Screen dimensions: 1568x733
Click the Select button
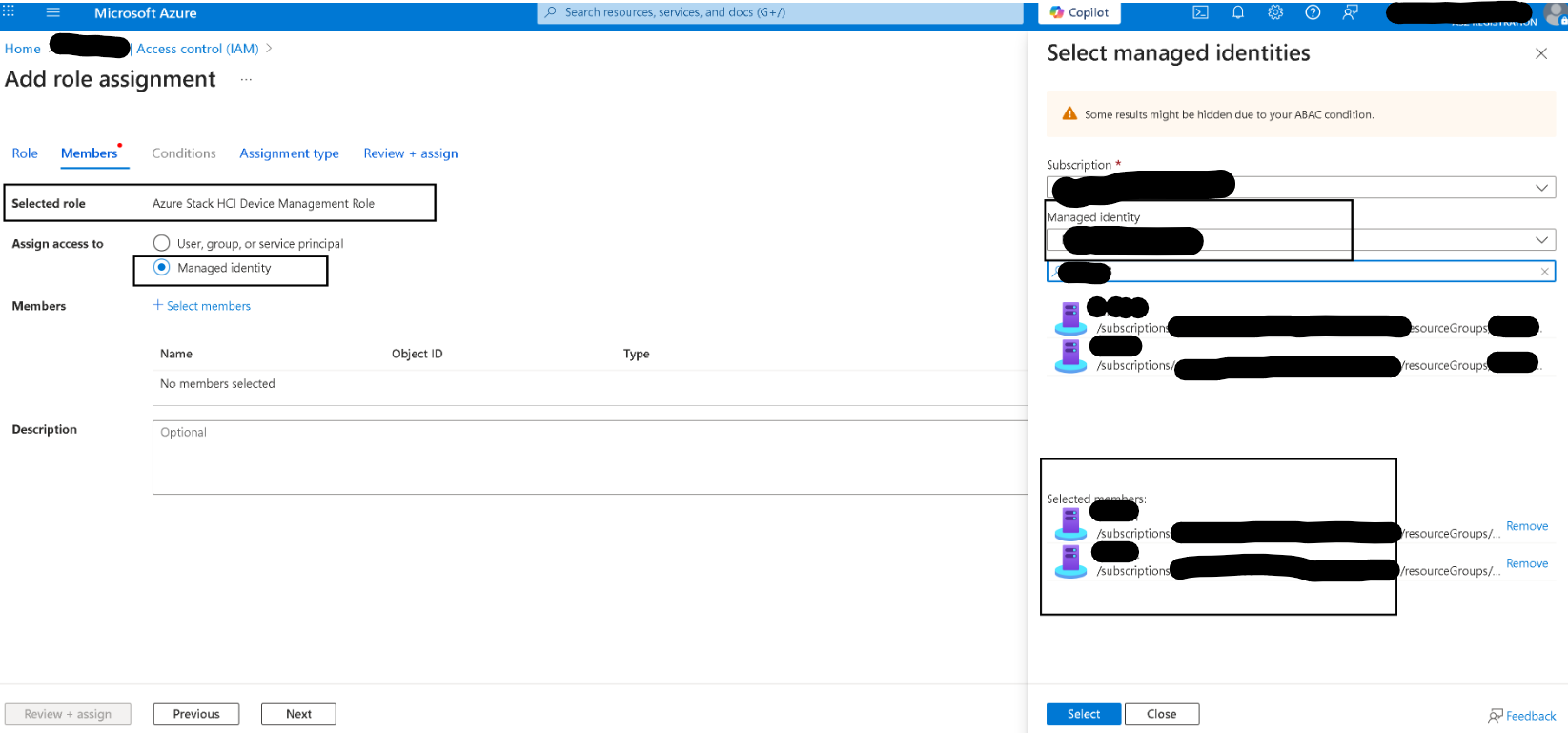pos(1083,714)
